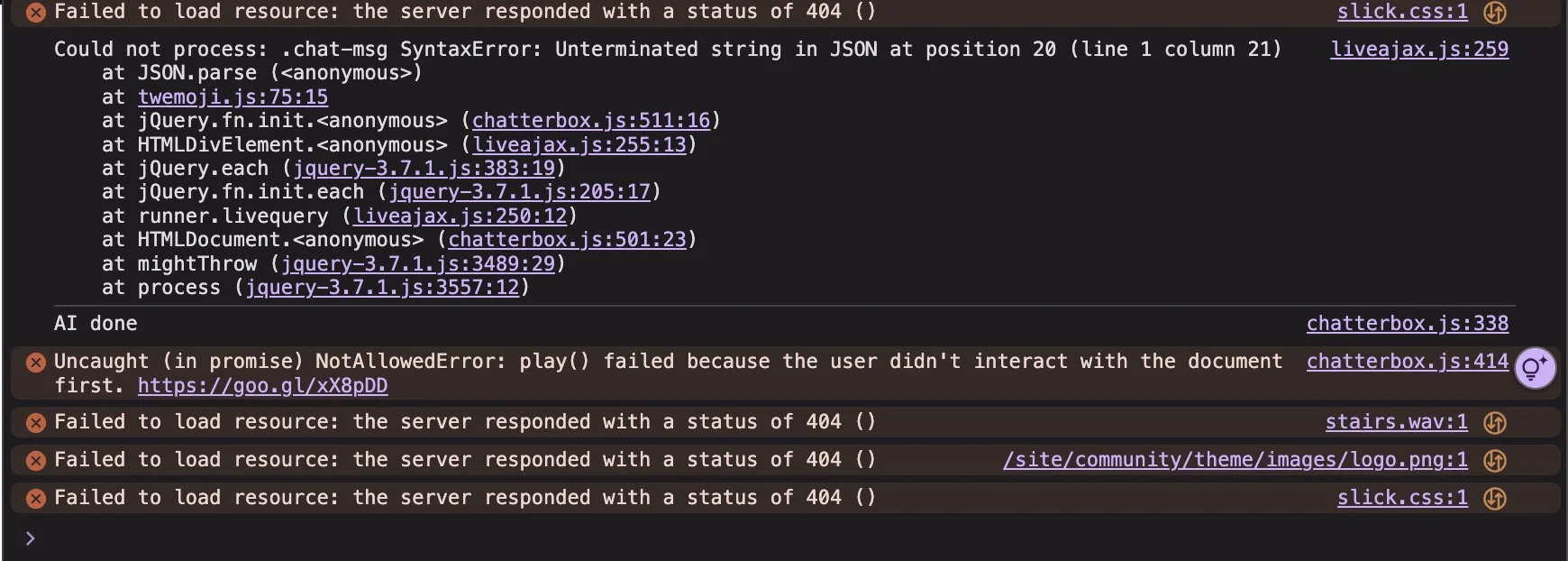Viewport: 1568px width, 561px height.
Task: Click red error icon on stairs.wav 404 row
Action: tap(36, 422)
